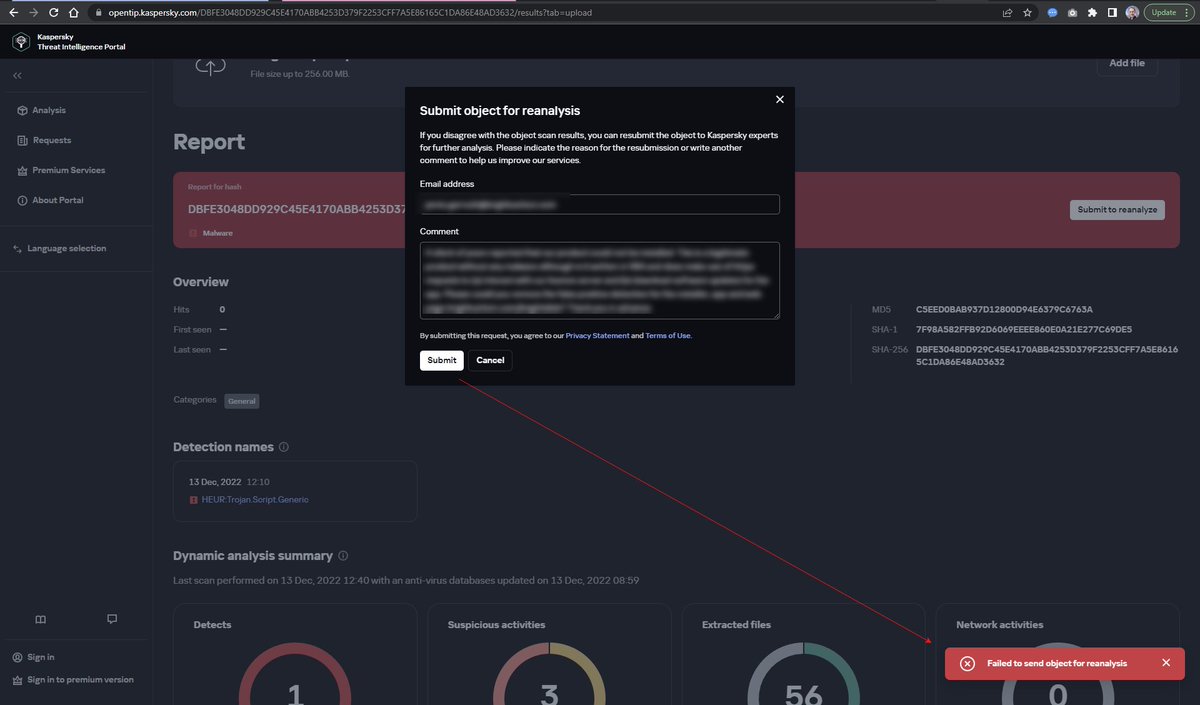
Task: Click info icon next to Dynamic analysis summary
Action: [x=343, y=556]
